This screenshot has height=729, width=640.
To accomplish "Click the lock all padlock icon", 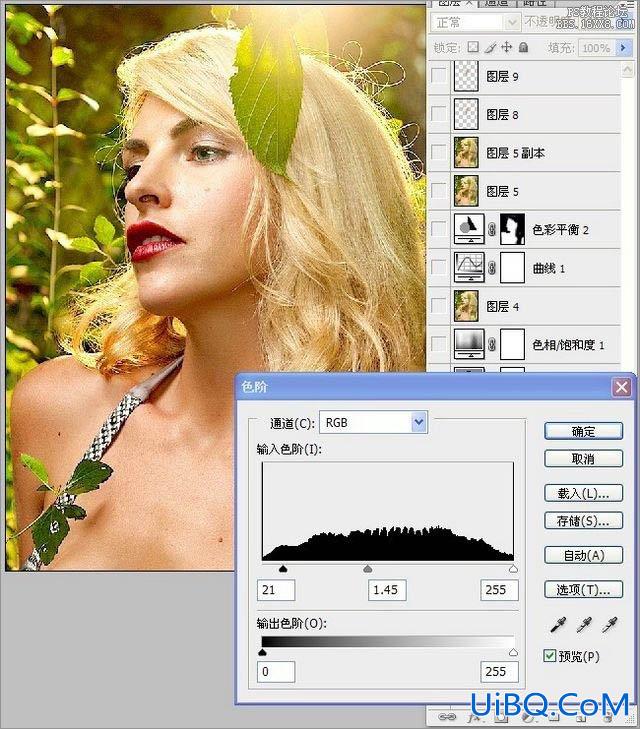I will point(523,47).
